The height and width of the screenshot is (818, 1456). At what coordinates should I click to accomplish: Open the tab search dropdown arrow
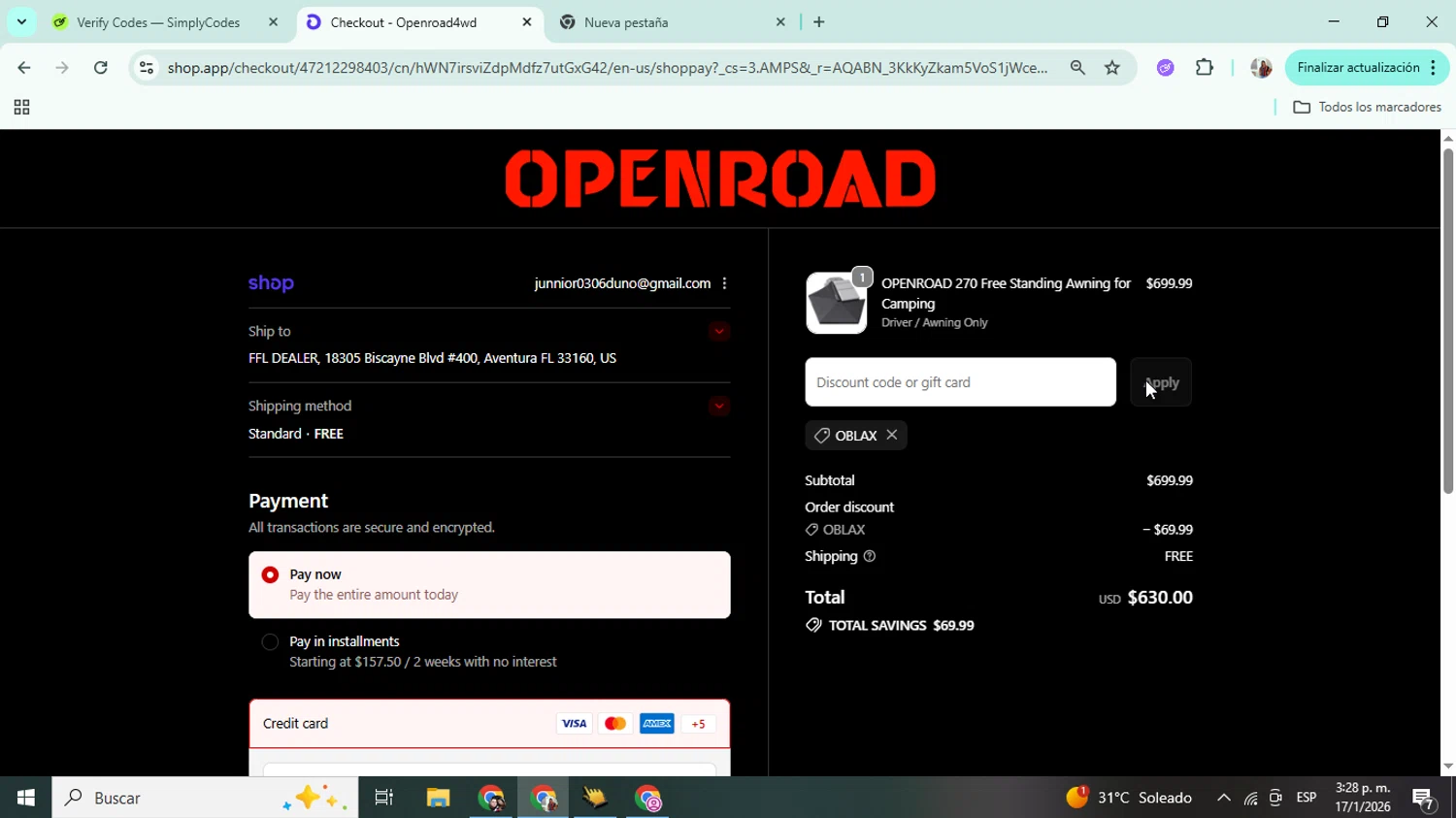click(x=21, y=21)
